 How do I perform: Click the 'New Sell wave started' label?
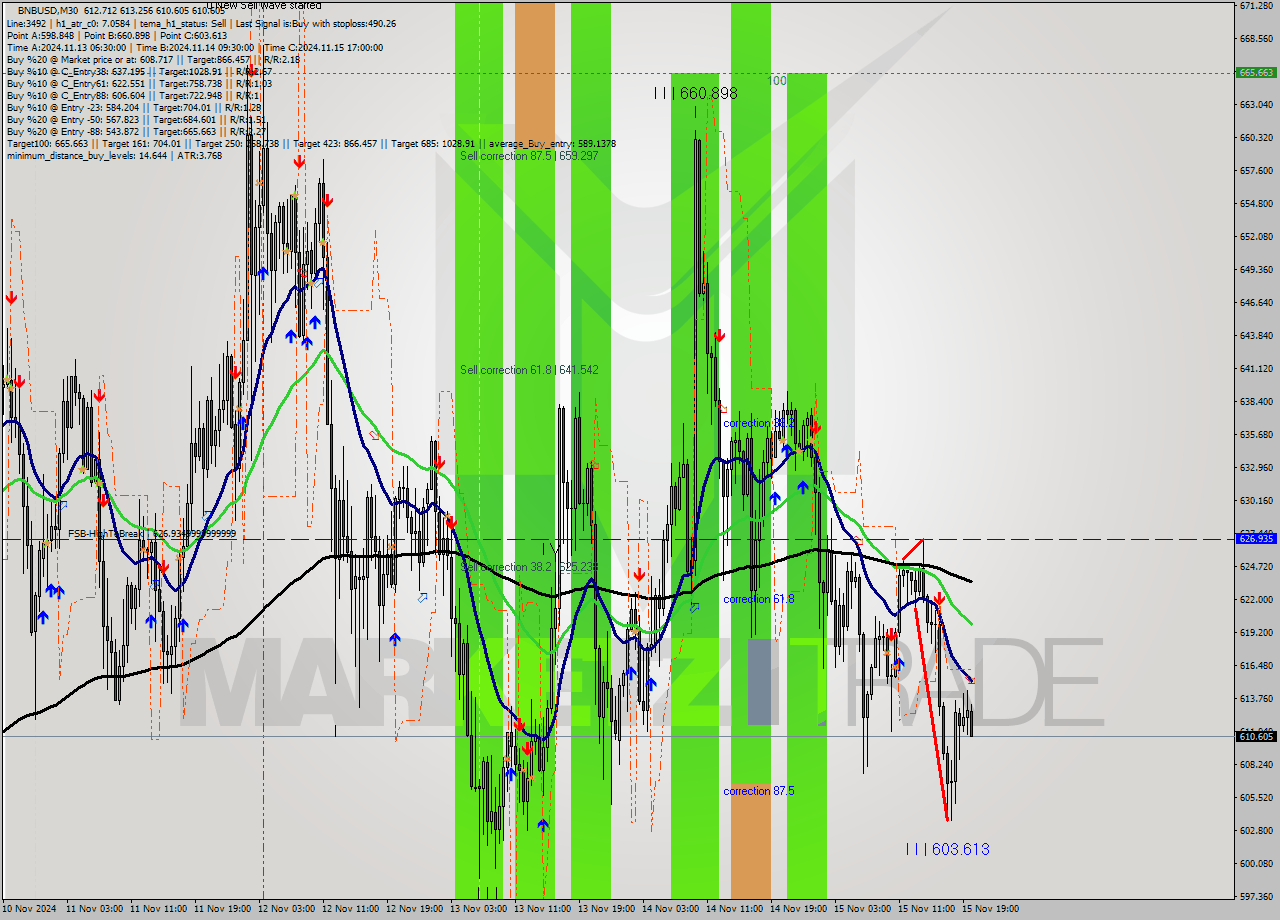pos(265,6)
